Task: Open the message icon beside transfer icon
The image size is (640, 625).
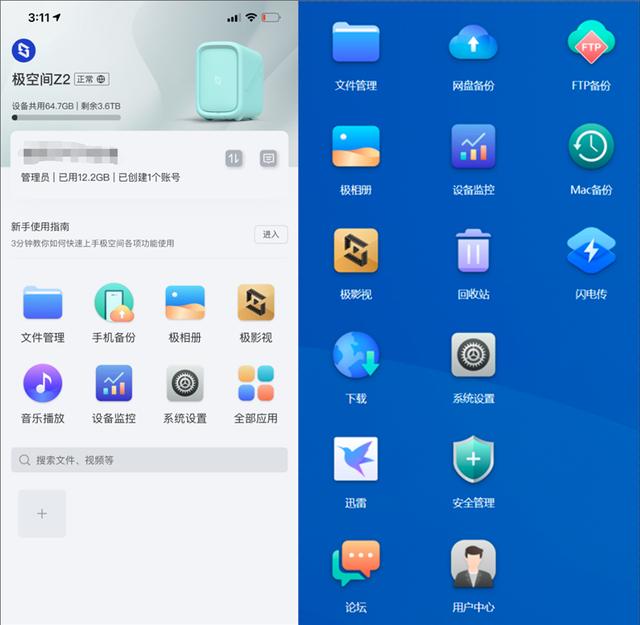Action: (x=269, y=158)
